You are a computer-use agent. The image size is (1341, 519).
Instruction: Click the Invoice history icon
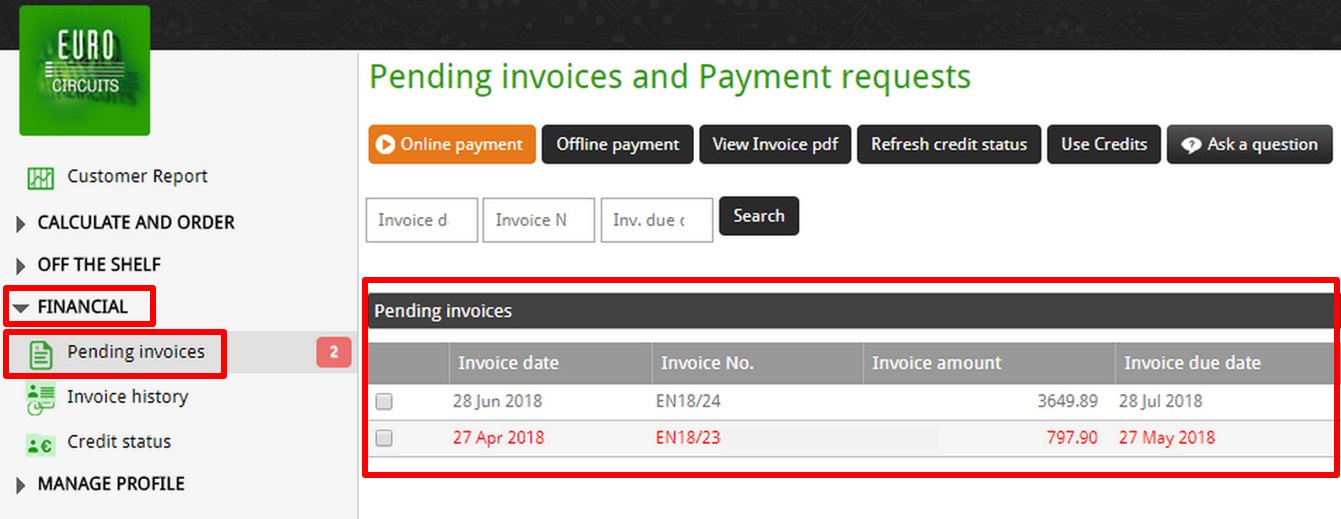tap(40, 398)
